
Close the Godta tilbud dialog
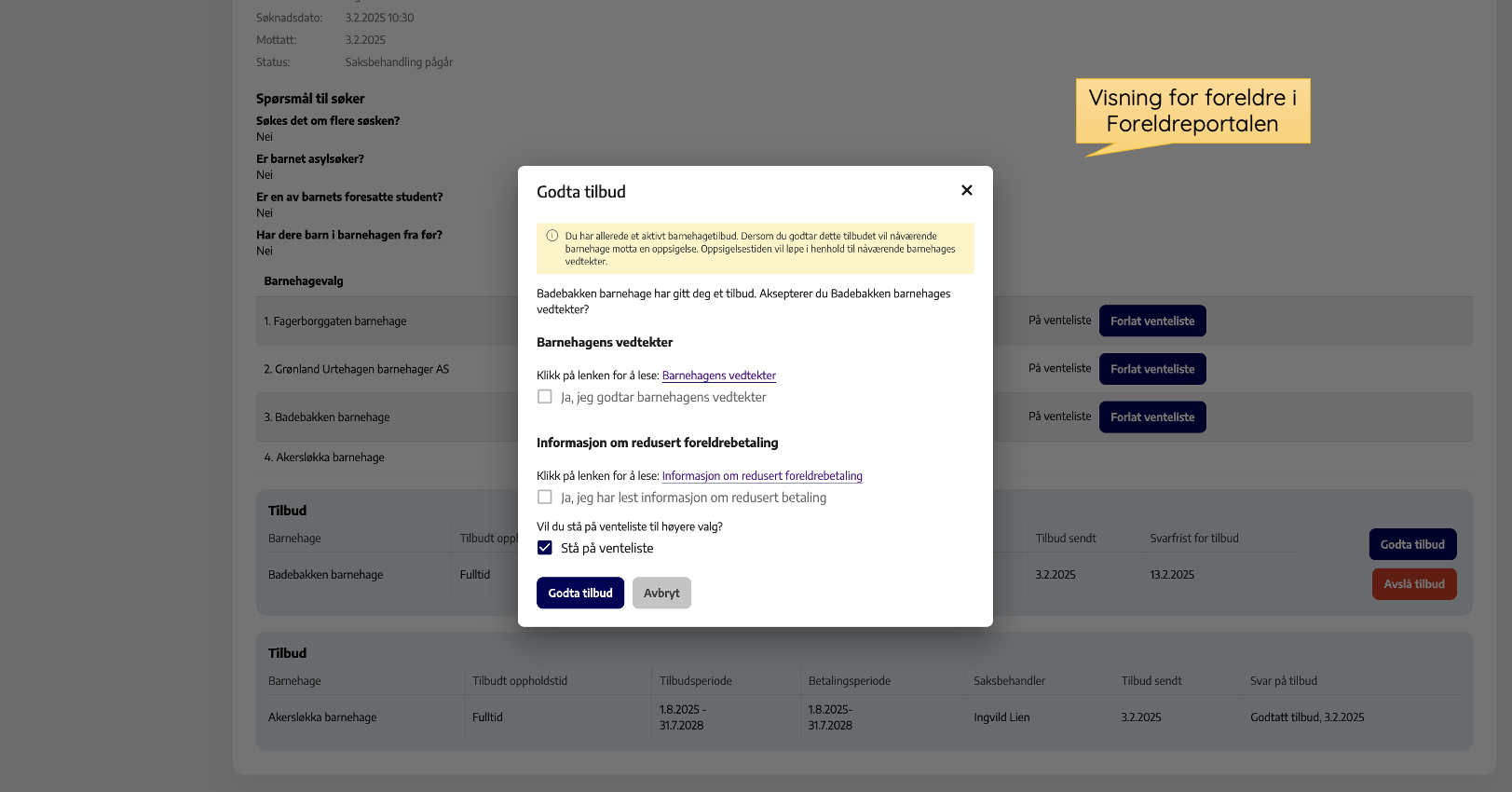tap(967, 190)
